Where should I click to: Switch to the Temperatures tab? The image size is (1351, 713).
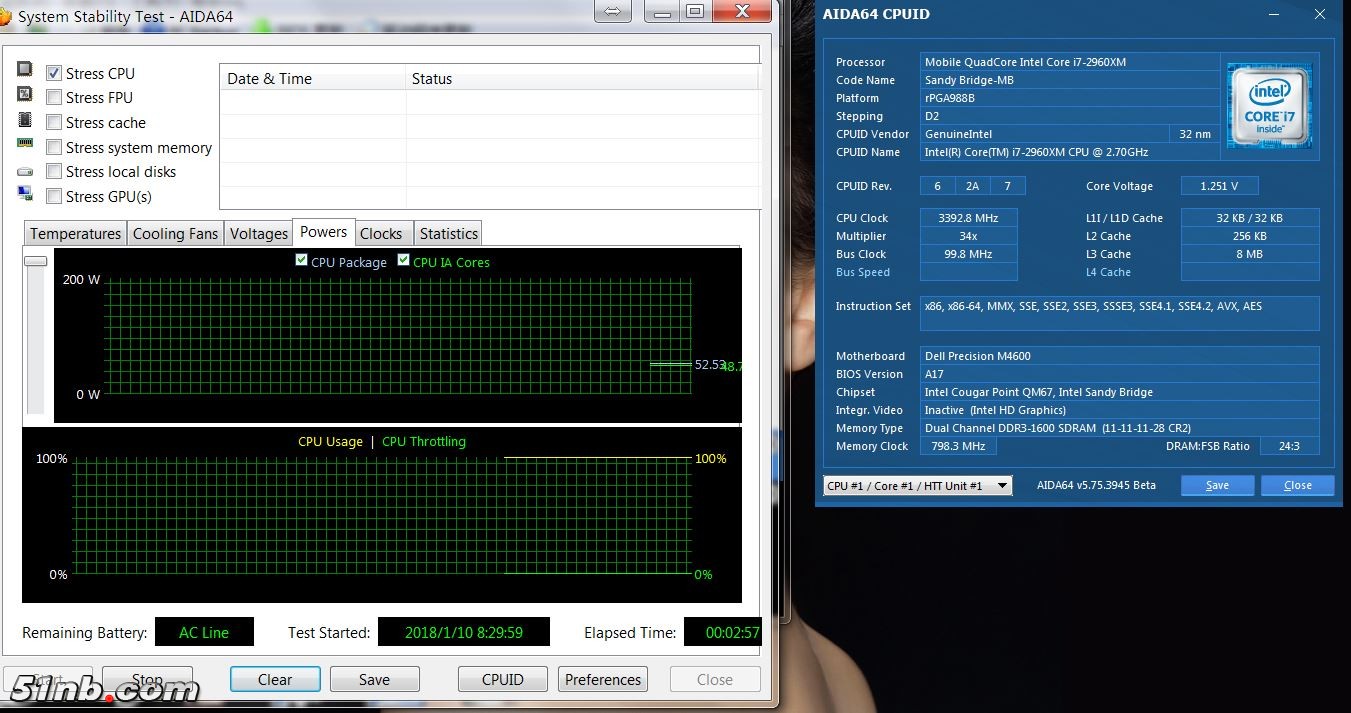[x=75, y=234]
